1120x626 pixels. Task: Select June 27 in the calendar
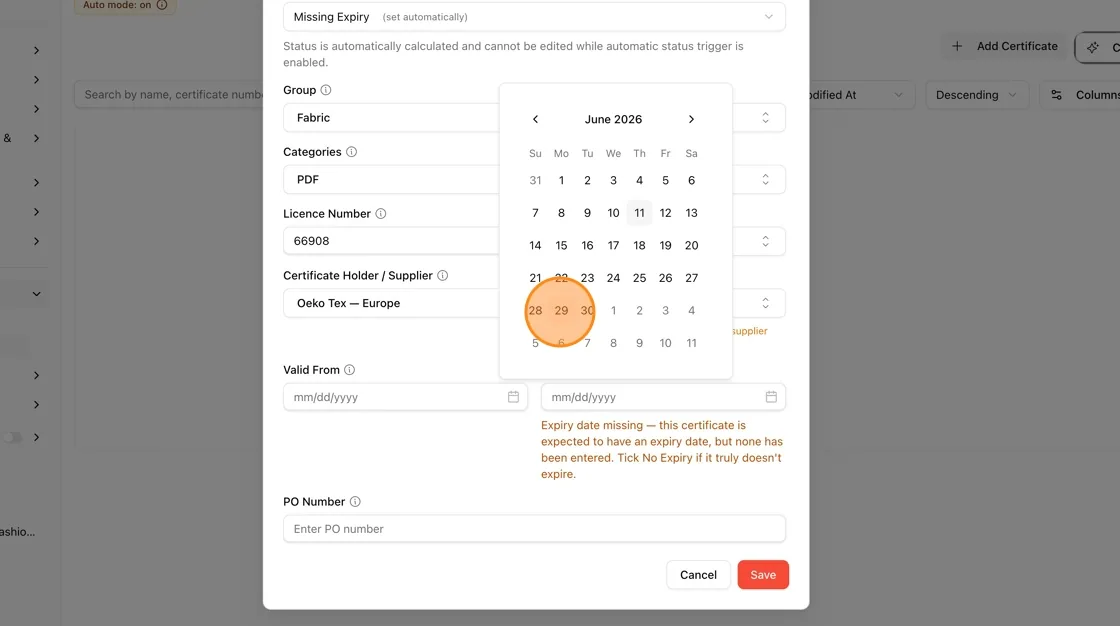click(x=691, y=278)
